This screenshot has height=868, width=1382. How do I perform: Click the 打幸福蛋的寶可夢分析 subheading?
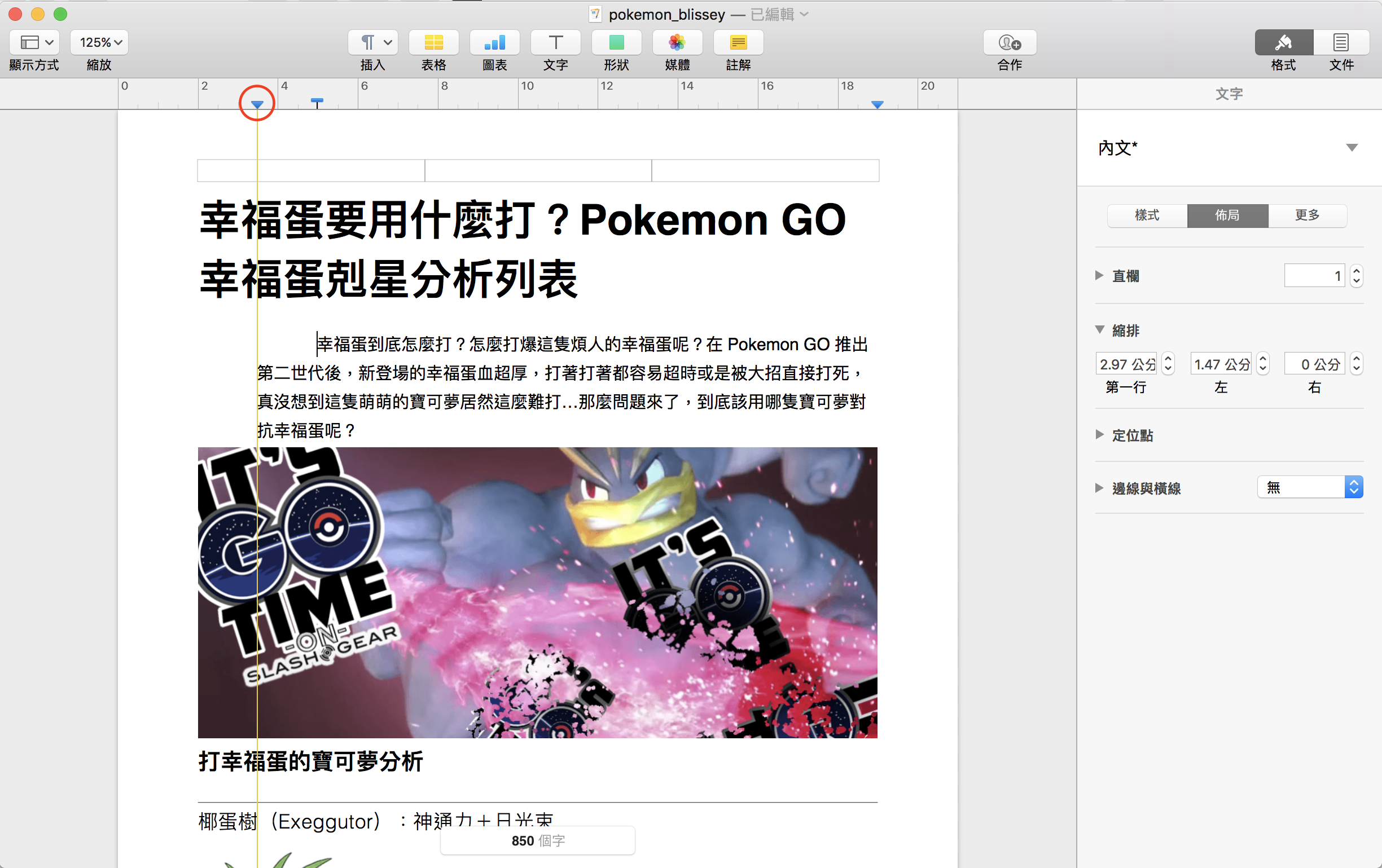click(310, 762)
